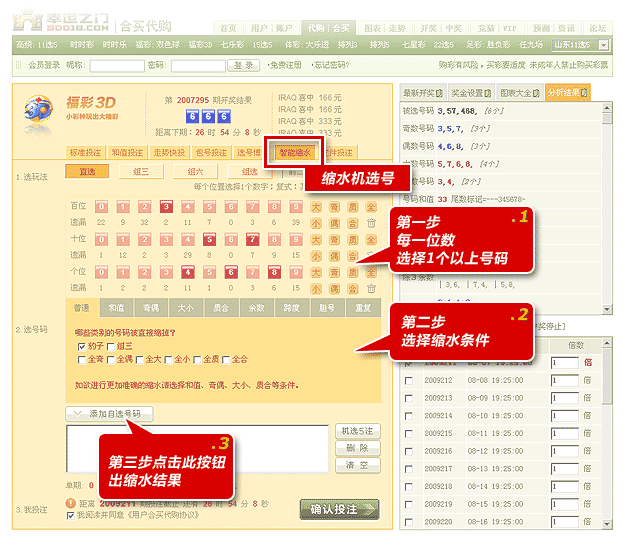
Task: Go to 首页 in top navigation
Action: click(x=228, y=28)
